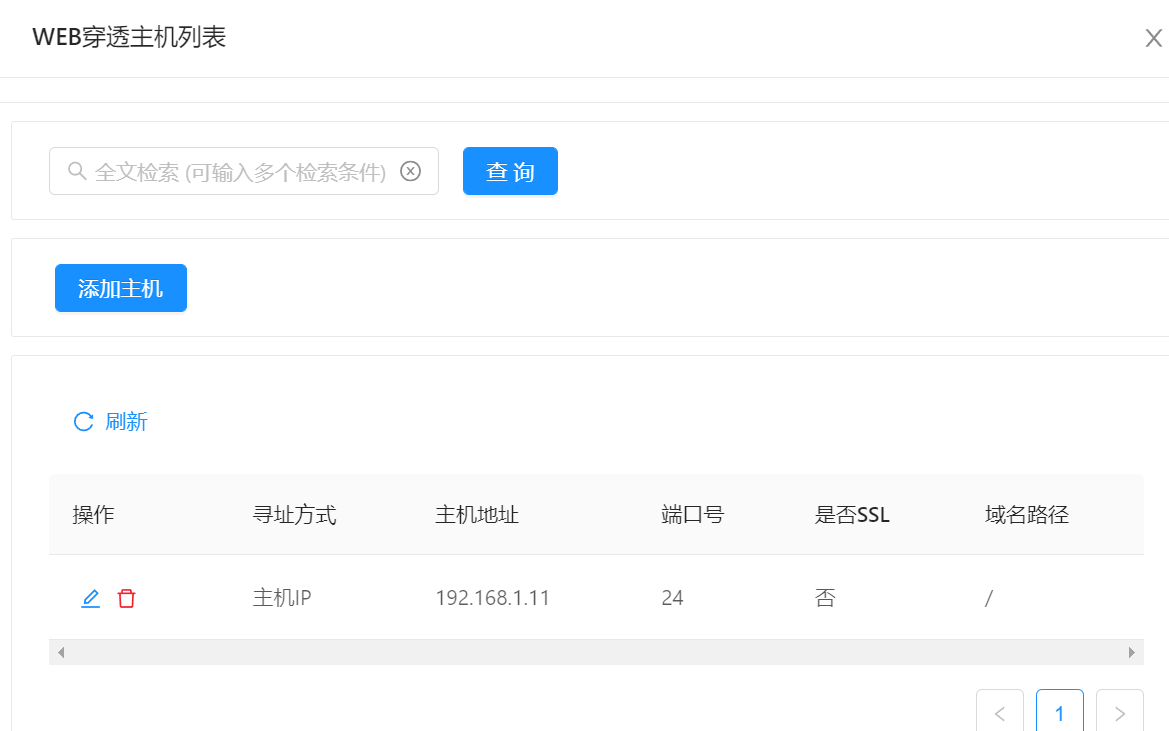Click the 刷新 text link
This screenshot has width=1169, height=731.
(127, 422)
